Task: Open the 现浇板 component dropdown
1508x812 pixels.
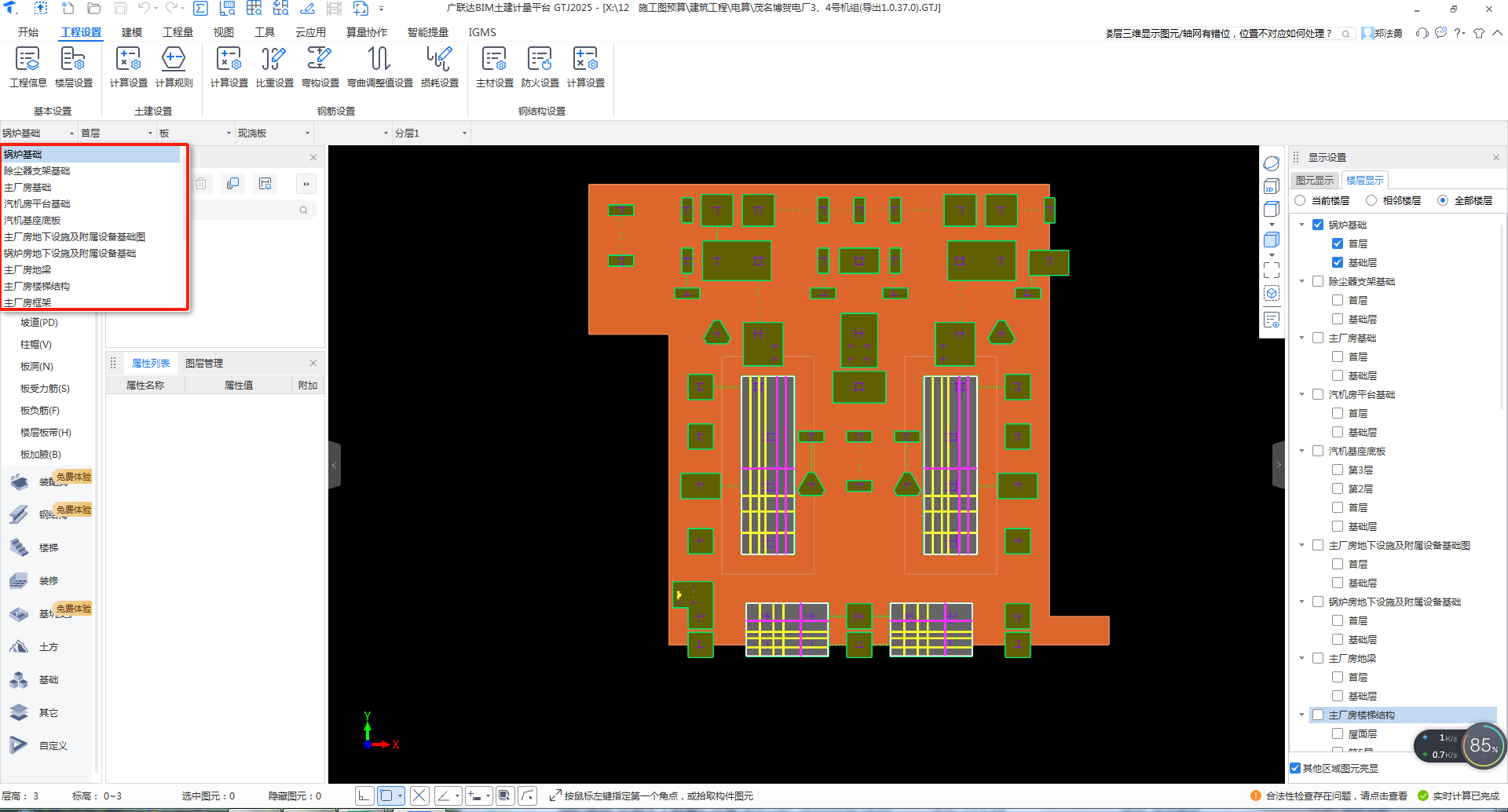Action: coord(274,133)
